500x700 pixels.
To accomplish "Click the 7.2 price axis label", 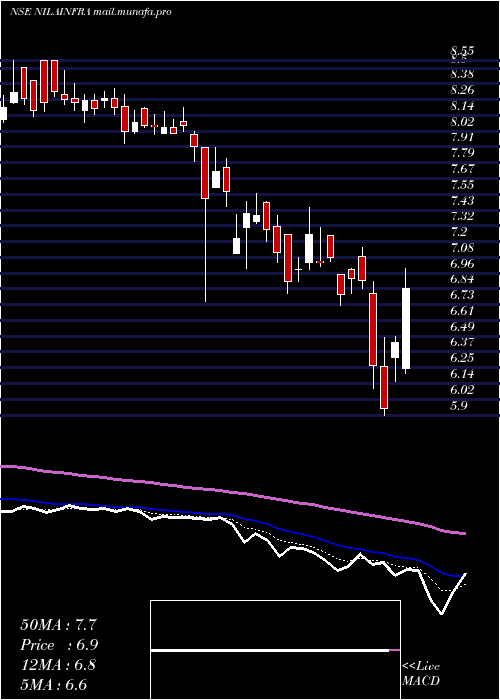I will [458, 232].
